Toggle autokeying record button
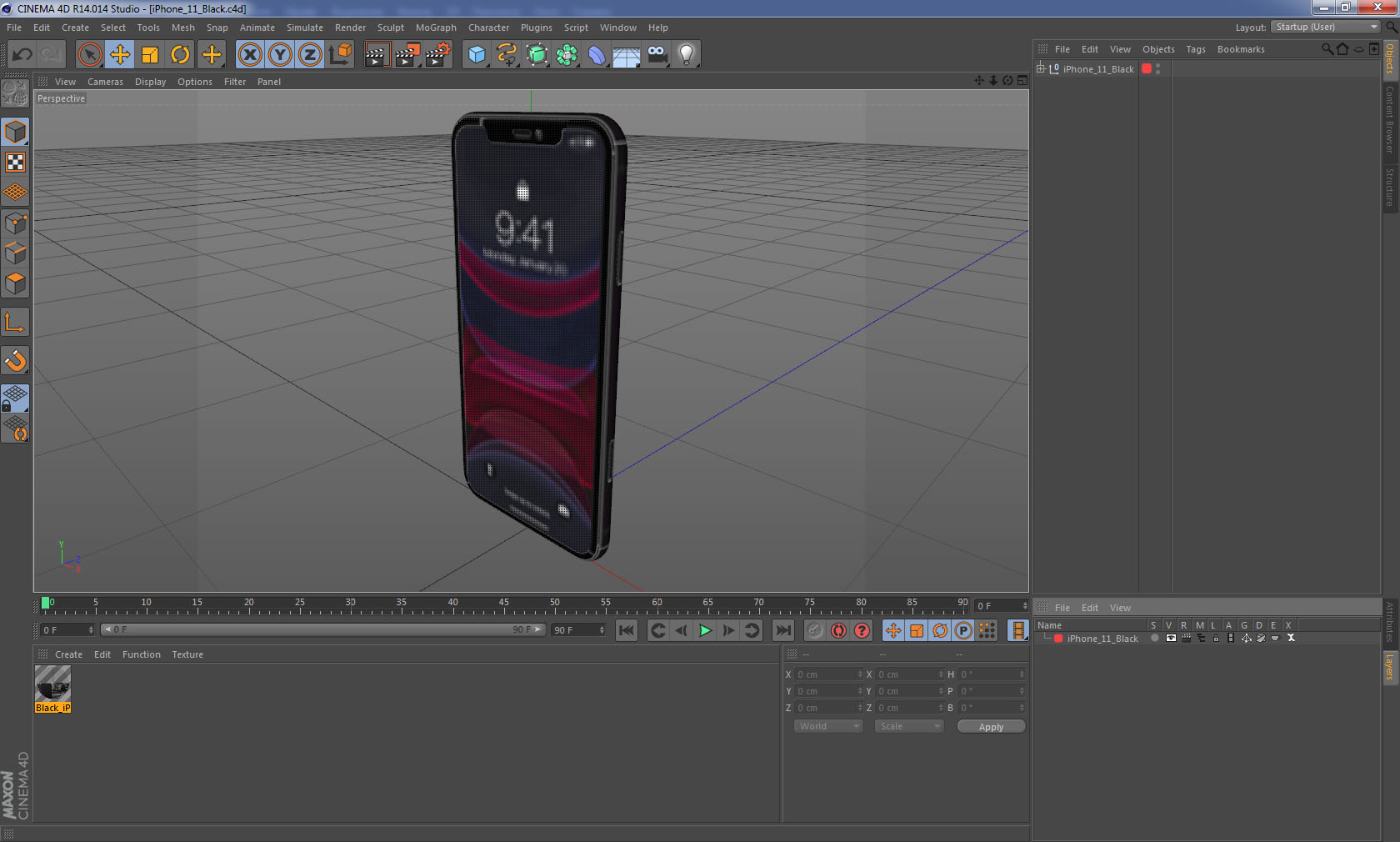The height and width of the screenshot is (842, 1400). point(838,630)
